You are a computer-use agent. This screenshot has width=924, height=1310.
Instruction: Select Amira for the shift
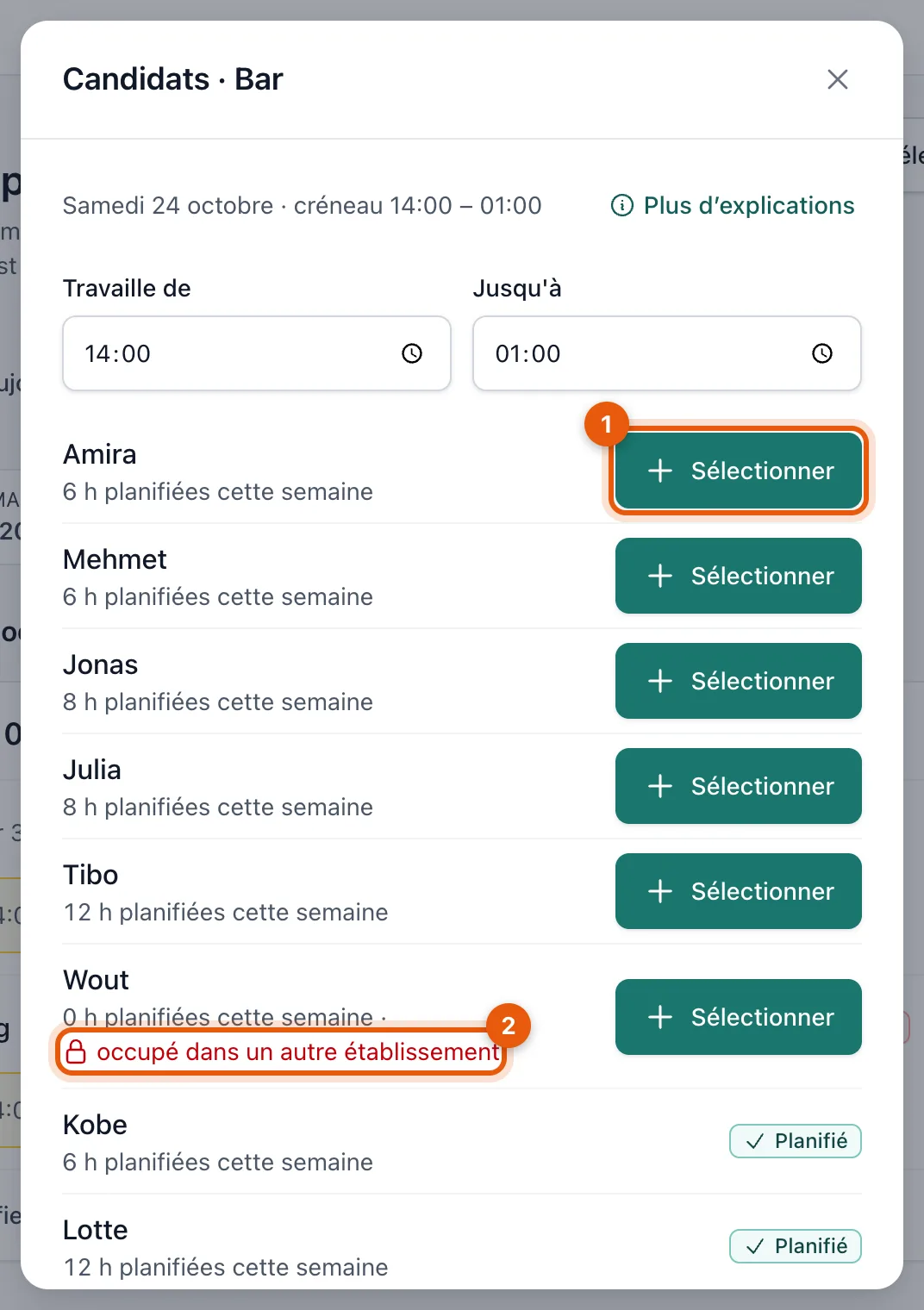click(739, 471)
